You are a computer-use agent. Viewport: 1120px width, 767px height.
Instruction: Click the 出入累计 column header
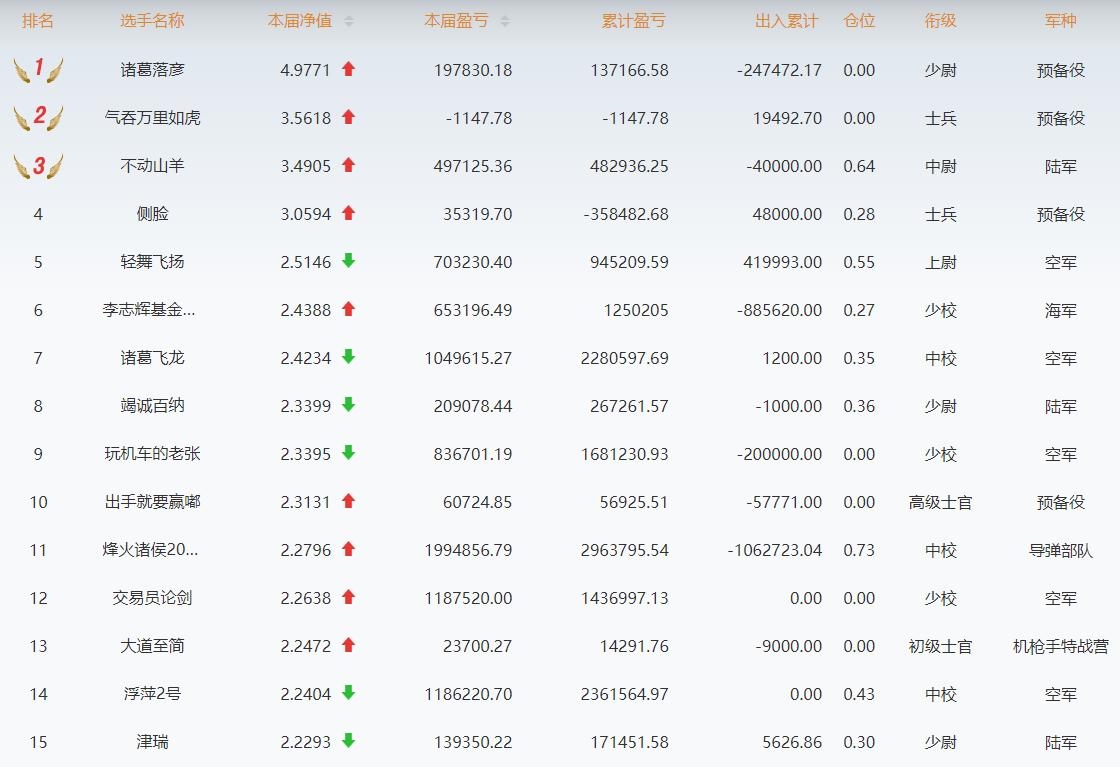click(786, 21)
